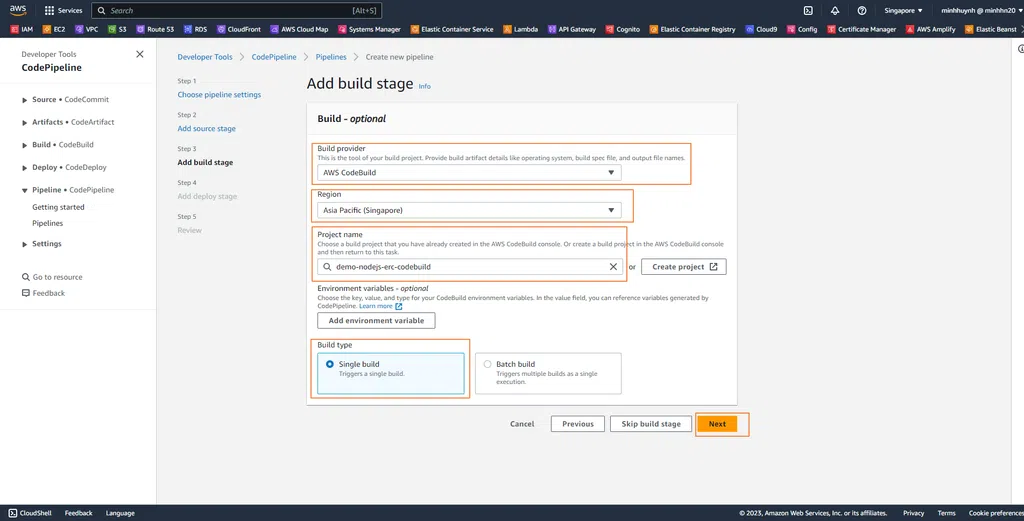Go to Step 1 Choose pipeline settings

pos(219,95)
